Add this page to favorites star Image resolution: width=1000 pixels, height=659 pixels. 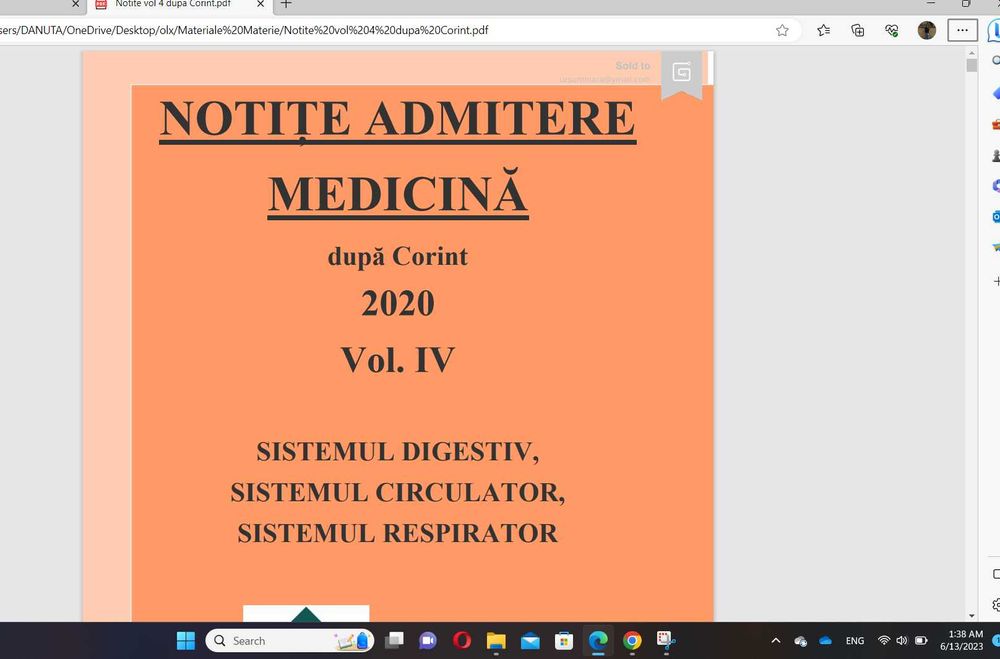pyautogui.click(x=782, y=30)
